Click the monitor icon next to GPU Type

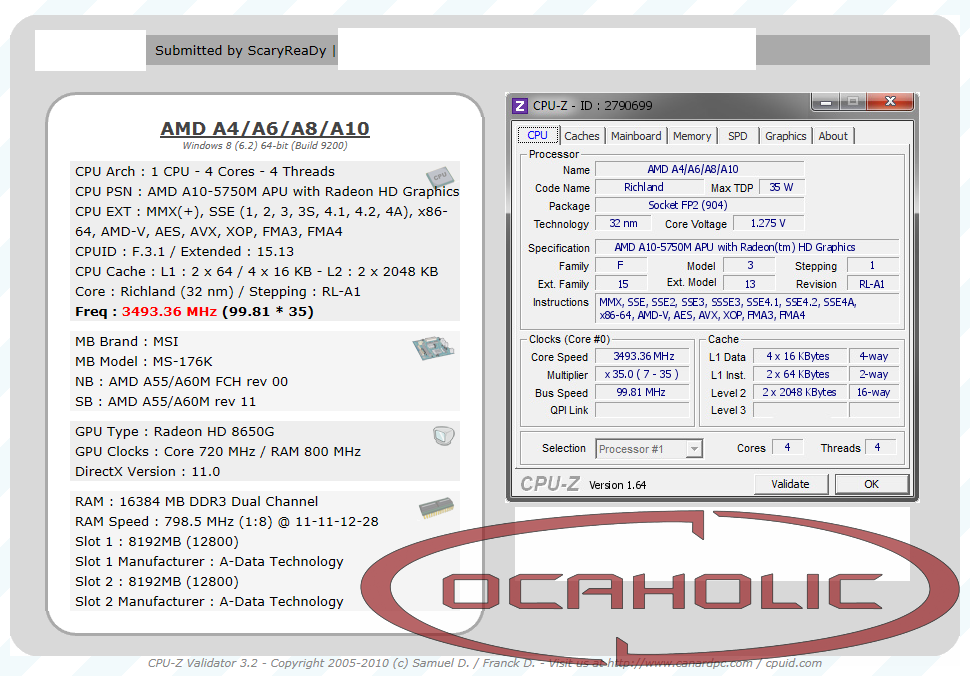(444, 435)
